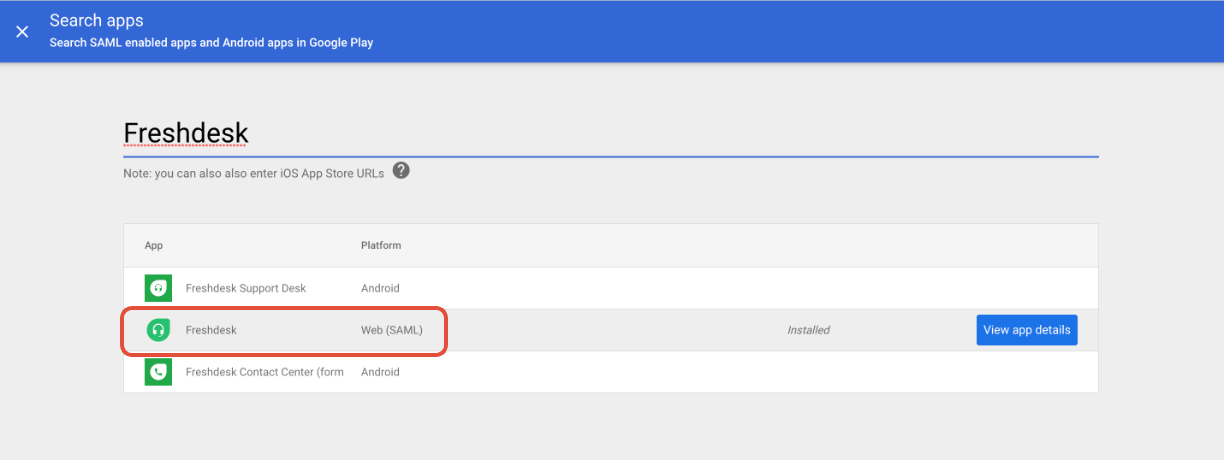Image resolution: width=1224 pixels, height=460 pixels.
Task: Click Android platform for Freshdesk Support Desk
Action: tap(380, 288)
